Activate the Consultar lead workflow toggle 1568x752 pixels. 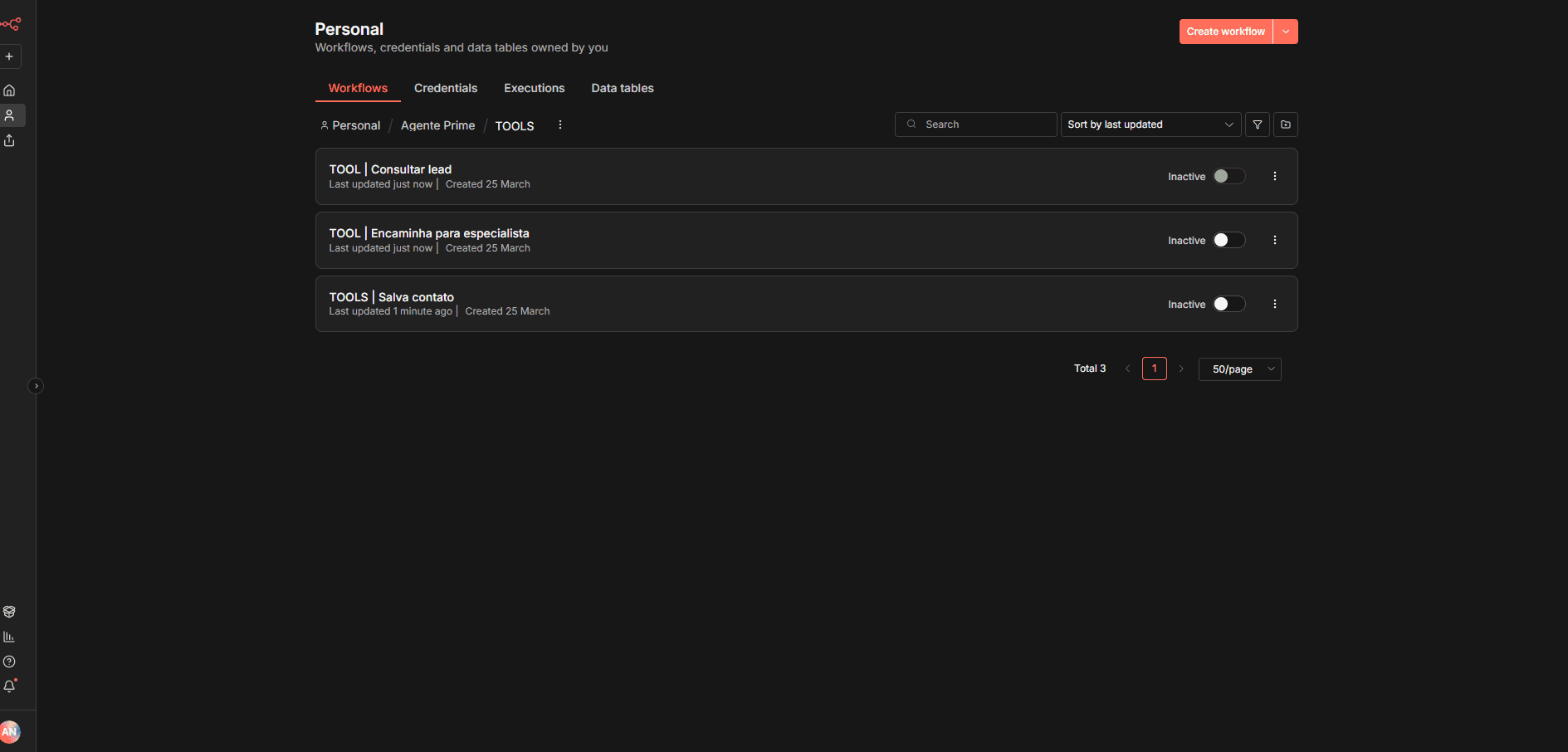click(x=1229, y=176)
